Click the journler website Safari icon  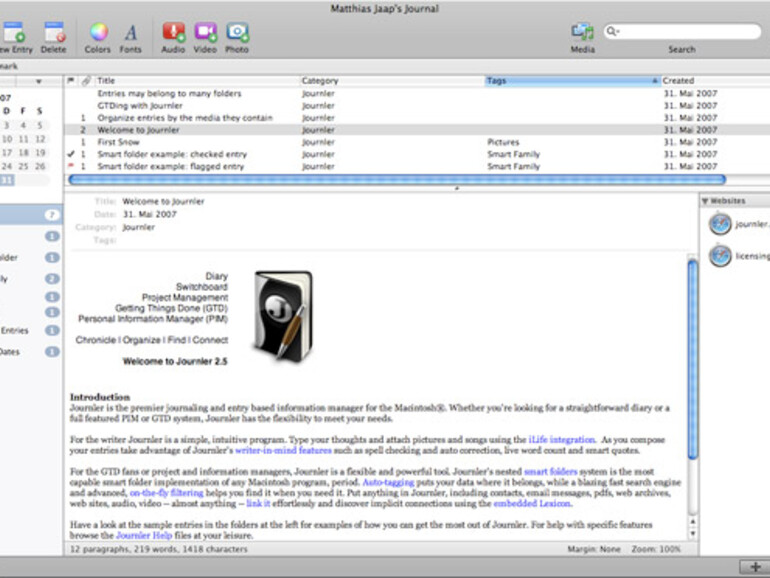pyautogui.click(x=720, y=225)
